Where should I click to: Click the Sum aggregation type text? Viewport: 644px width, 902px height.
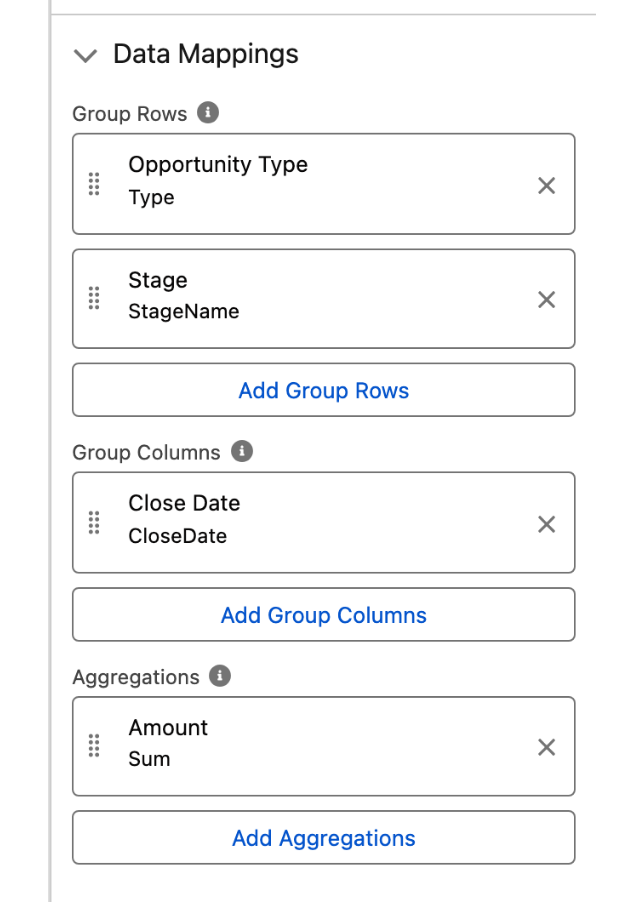click(x=149, y=759)
